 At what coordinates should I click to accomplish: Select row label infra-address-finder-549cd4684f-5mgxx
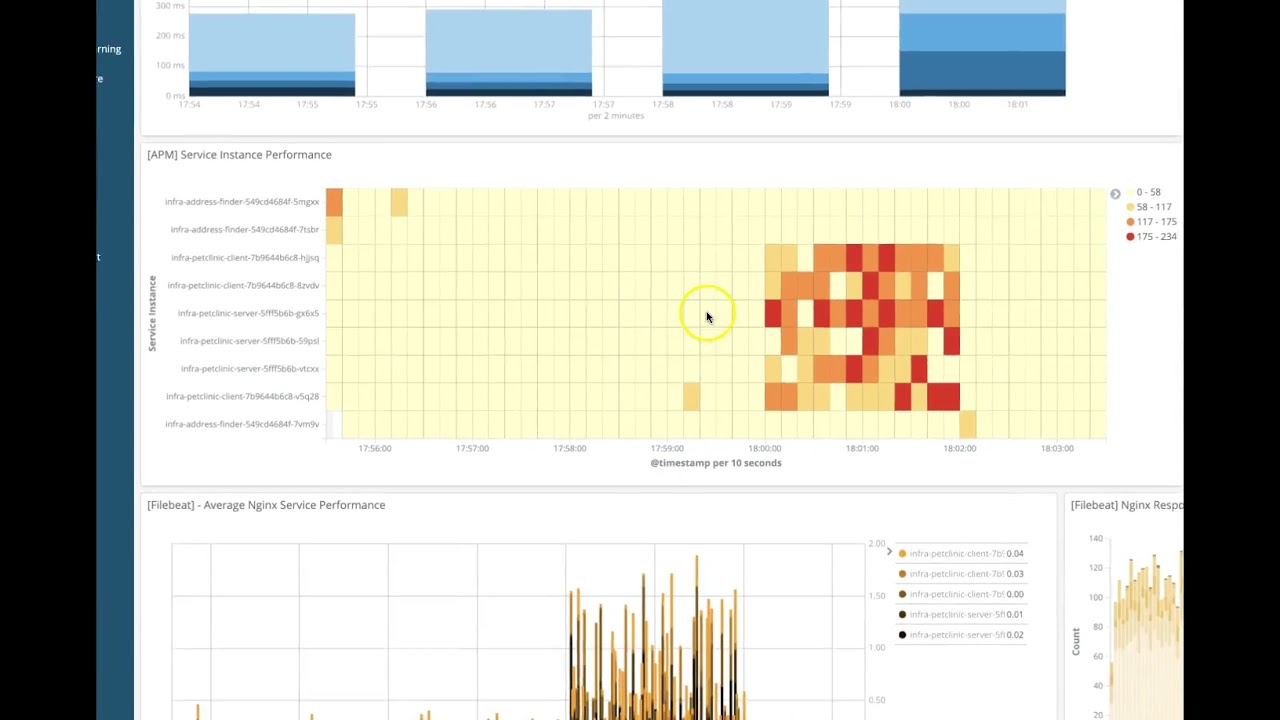click(242, 202)
